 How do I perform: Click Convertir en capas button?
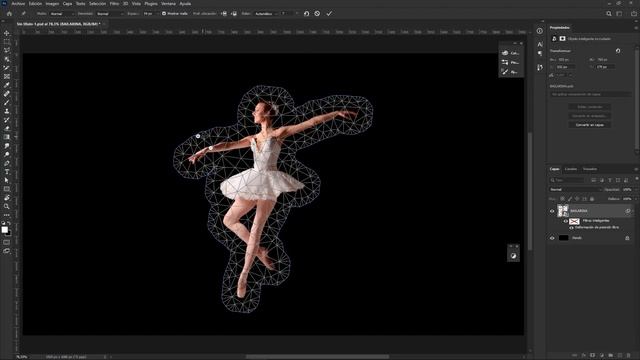590,124
